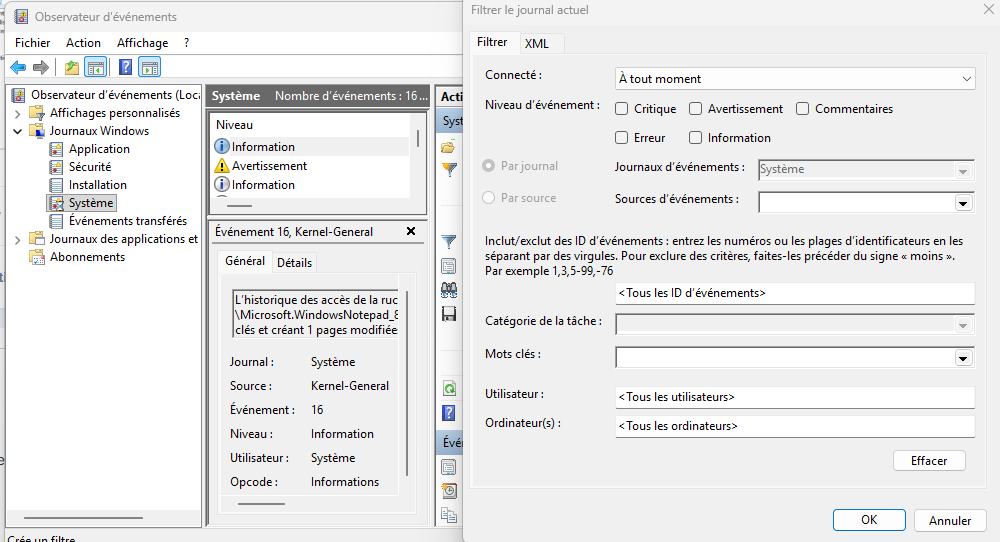The width and height of the screenshot is (1000, 542).
Task: Confirm the filter with OK
Action: pos(869,520)
